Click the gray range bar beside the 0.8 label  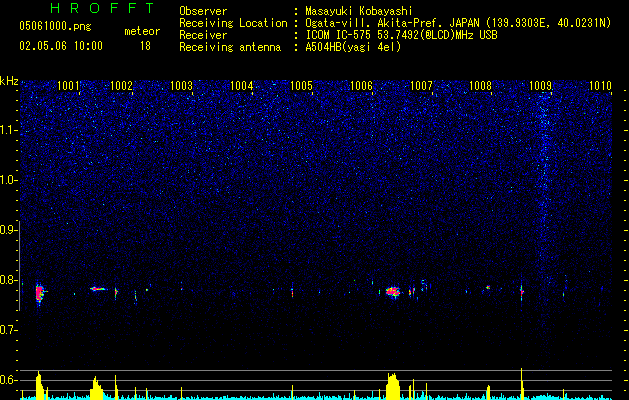click(x=20, y=265)
